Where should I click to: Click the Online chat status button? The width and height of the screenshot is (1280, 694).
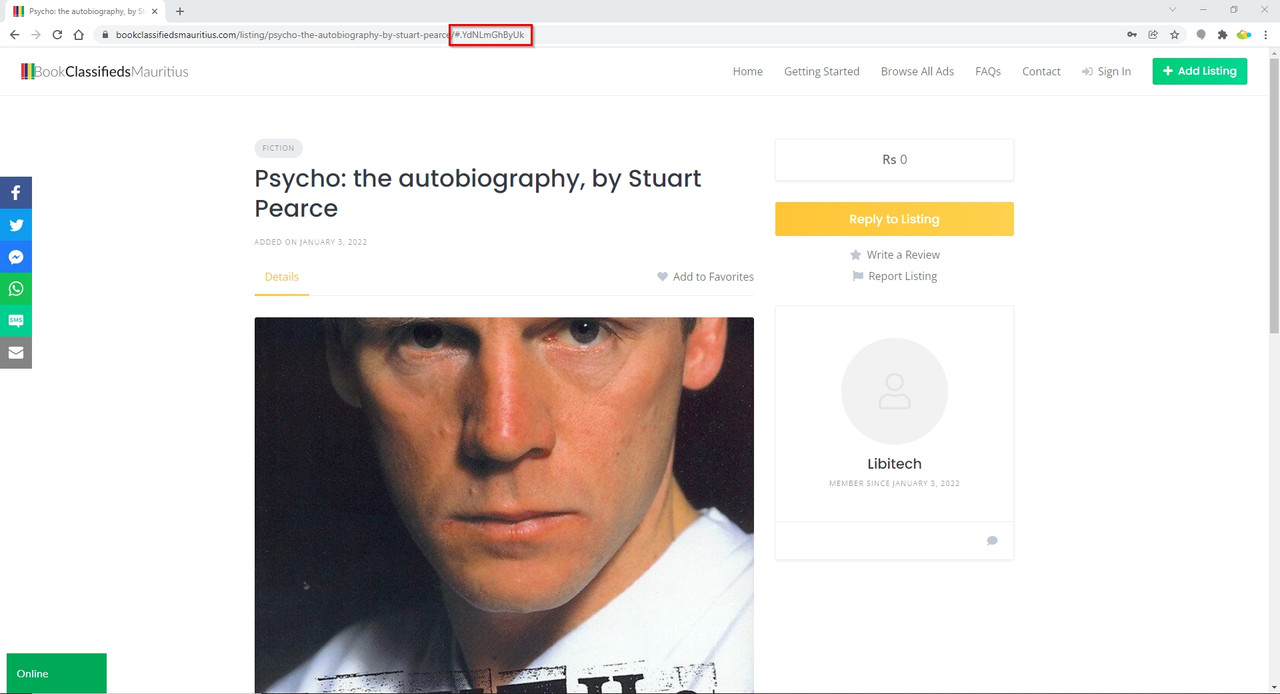coord(56,673)
